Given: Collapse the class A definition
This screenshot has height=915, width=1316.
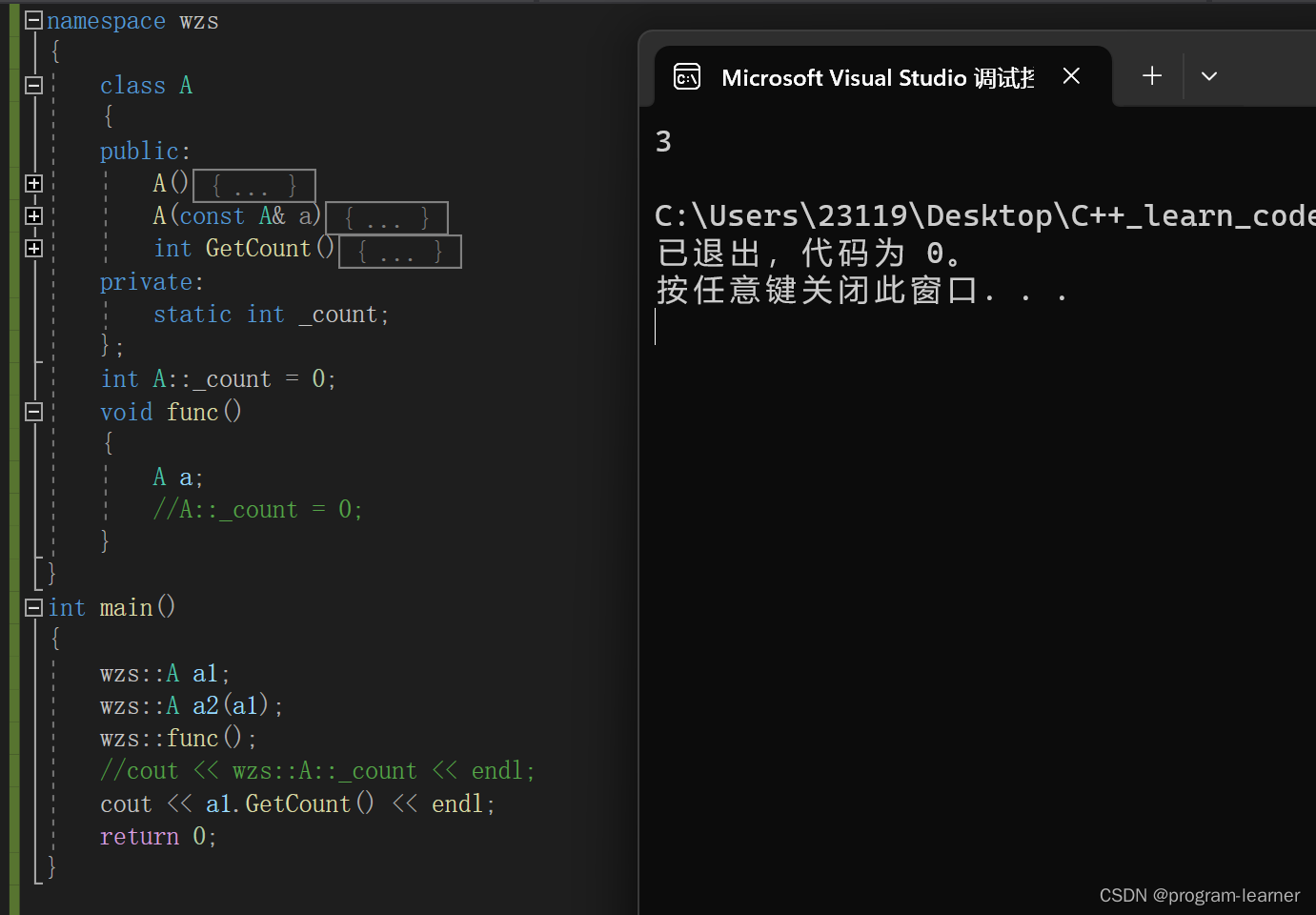Looking at the screenshot, I should (x=33, y=86).
